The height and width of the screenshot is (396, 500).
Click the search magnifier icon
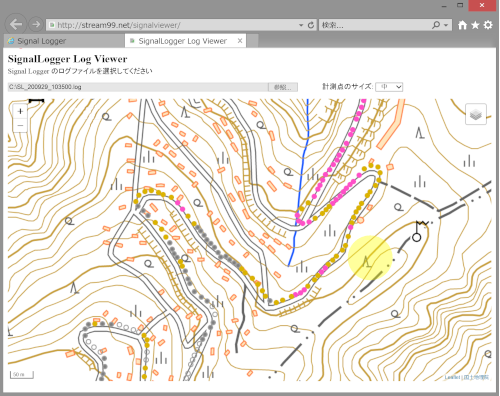click(x=436, y=25)
